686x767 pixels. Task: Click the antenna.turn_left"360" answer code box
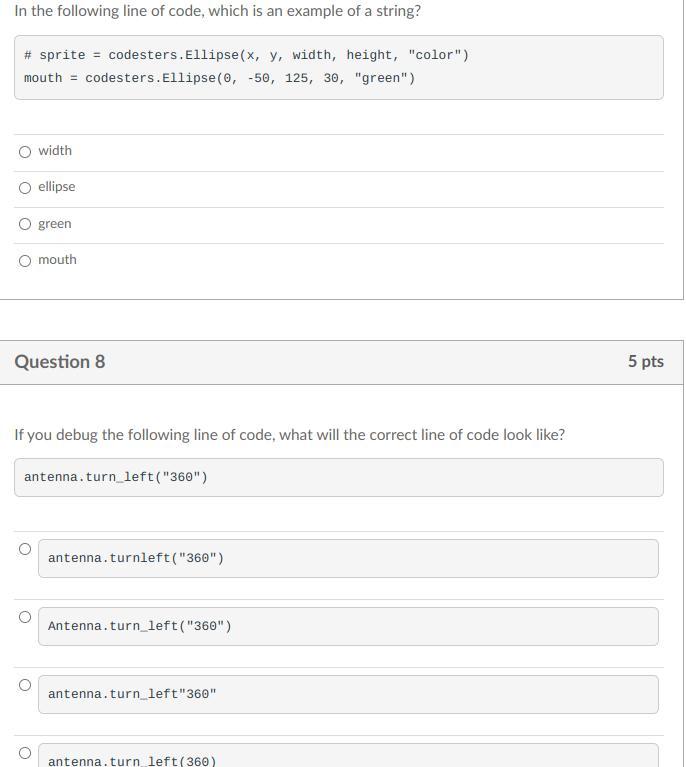(x=348, y=694)
